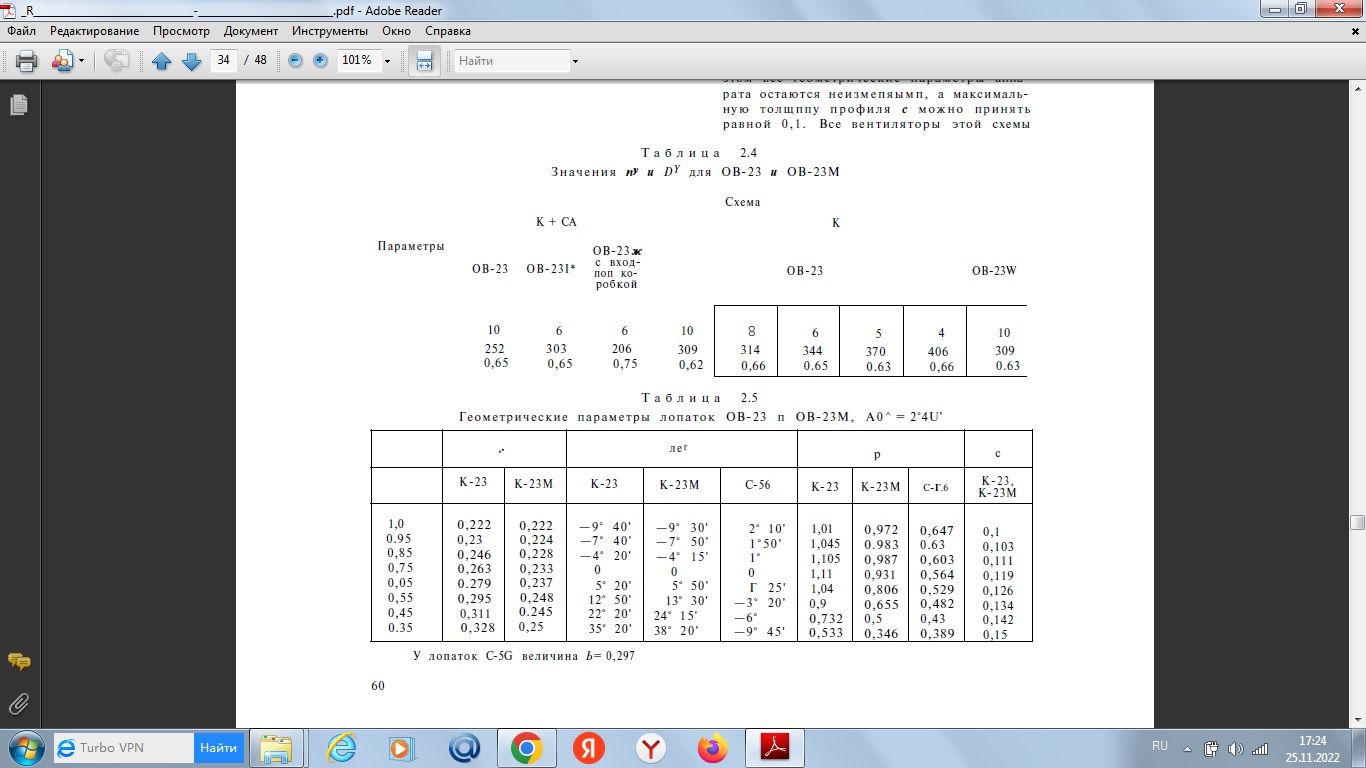Click the zoom in plus button

pyautogui.click(x=320, y=60)
